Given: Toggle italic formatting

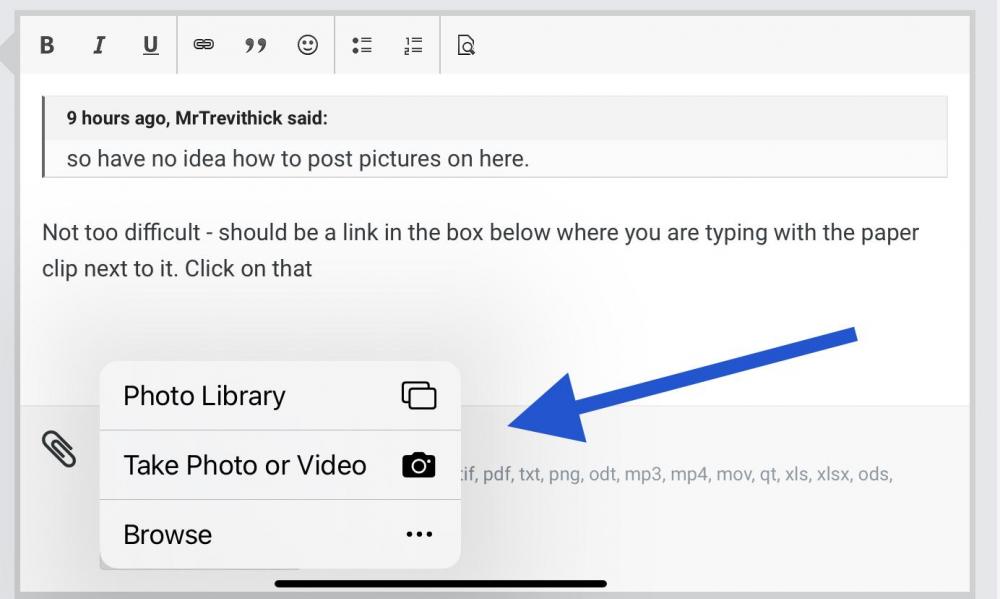Looking at the screenshot, I should click(99, 45).
